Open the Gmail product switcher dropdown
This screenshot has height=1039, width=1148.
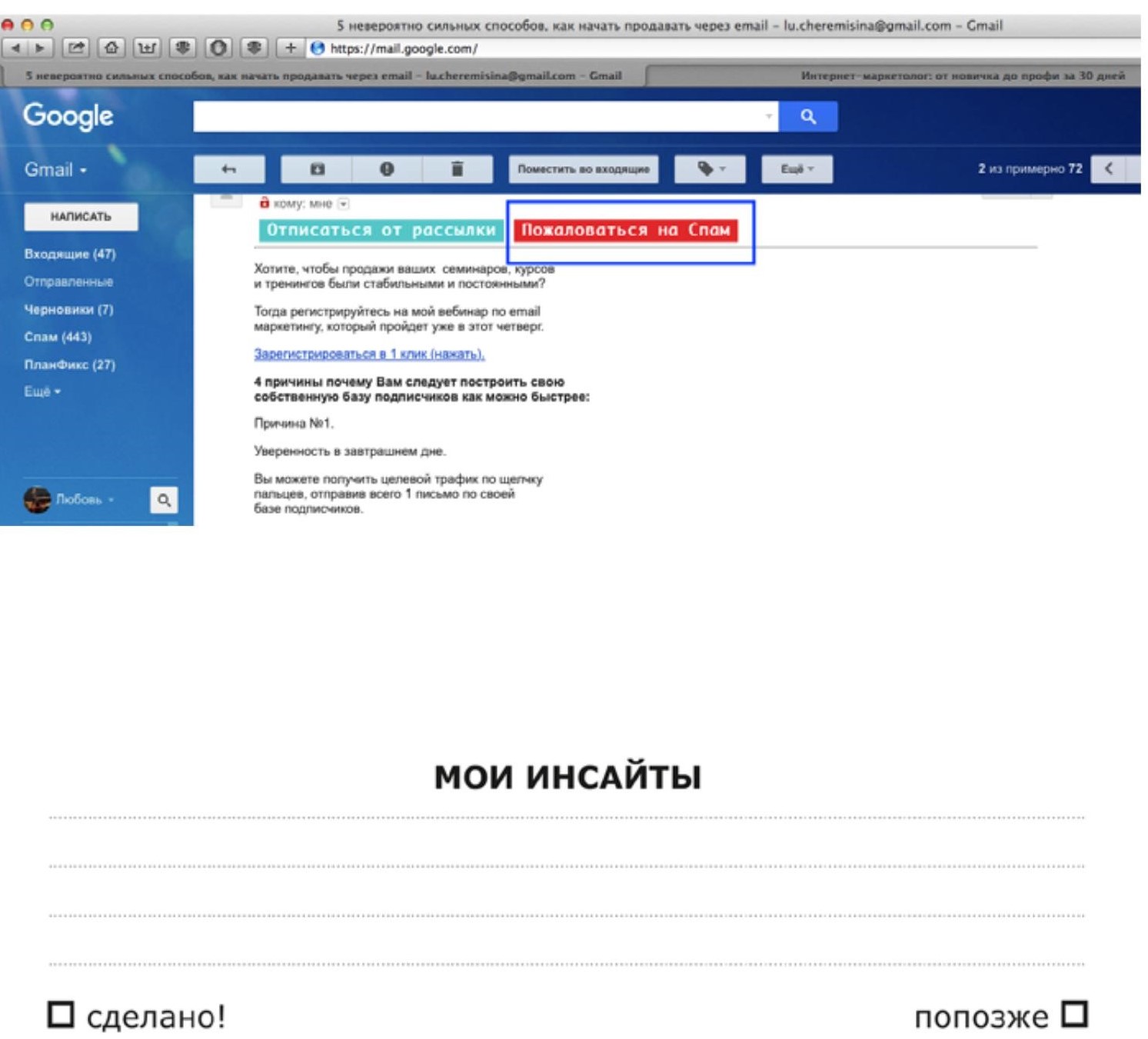[55, 170]
